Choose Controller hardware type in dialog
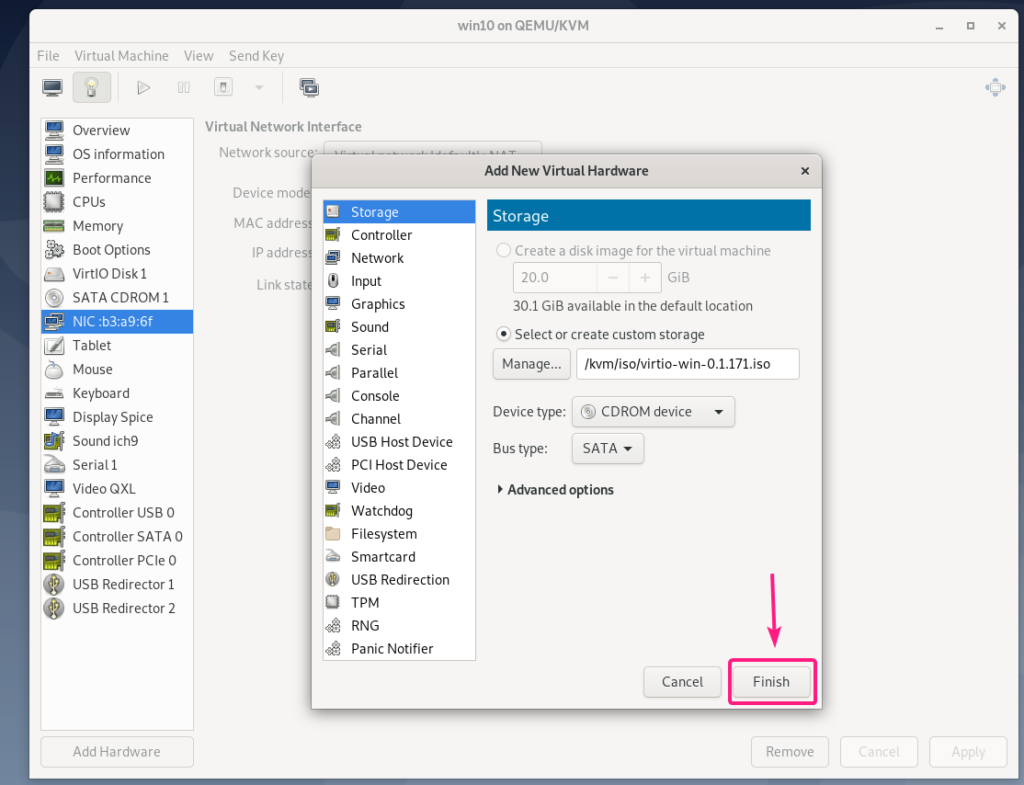This screenshot has height=785, width=1024. tap(399, 235)
